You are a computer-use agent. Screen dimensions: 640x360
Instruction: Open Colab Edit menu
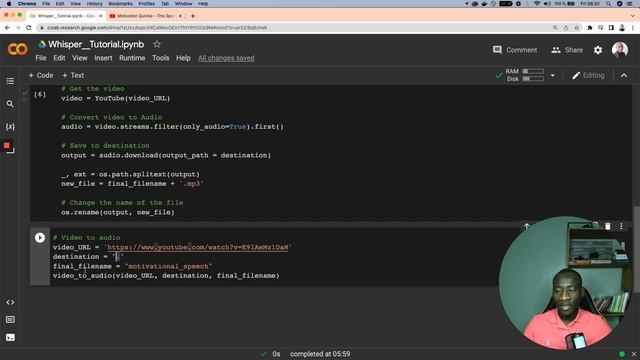pos(59,58)
